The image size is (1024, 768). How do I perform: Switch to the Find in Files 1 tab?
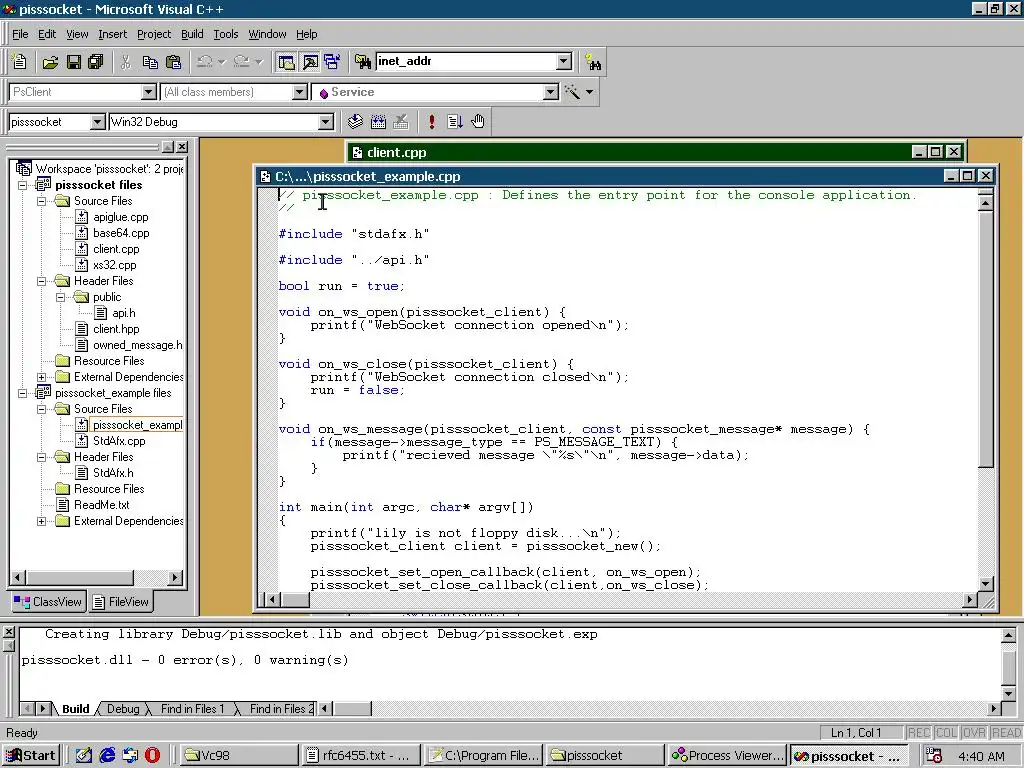pos(192,709)
